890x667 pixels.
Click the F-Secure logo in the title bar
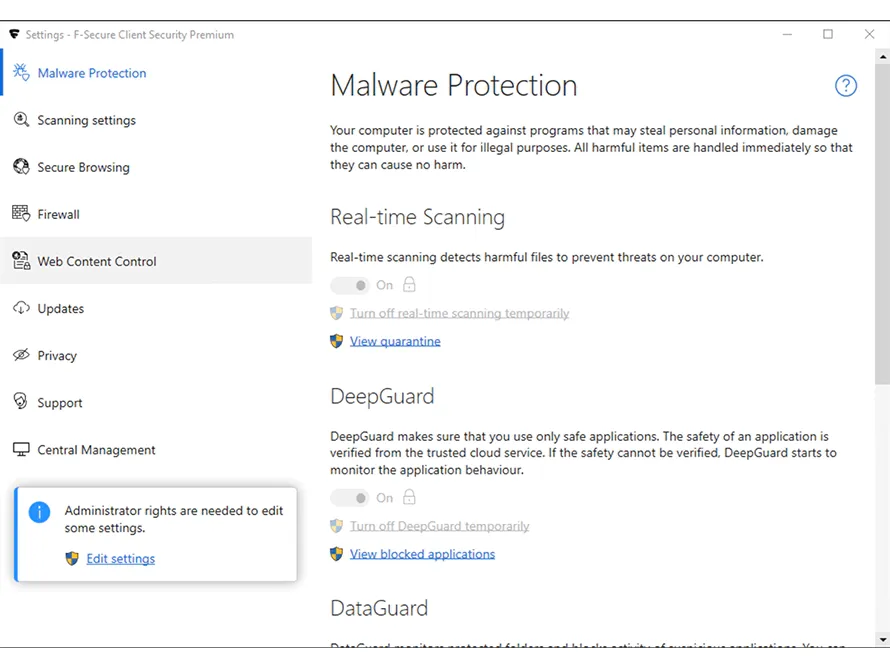14,33
